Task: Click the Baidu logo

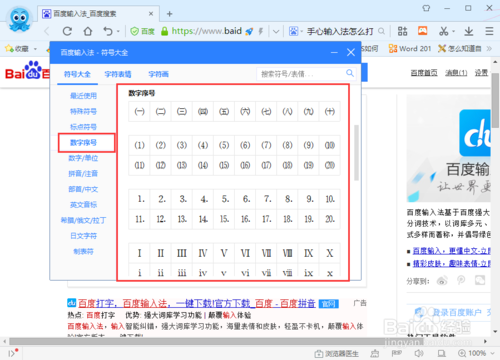Action: 27,71
